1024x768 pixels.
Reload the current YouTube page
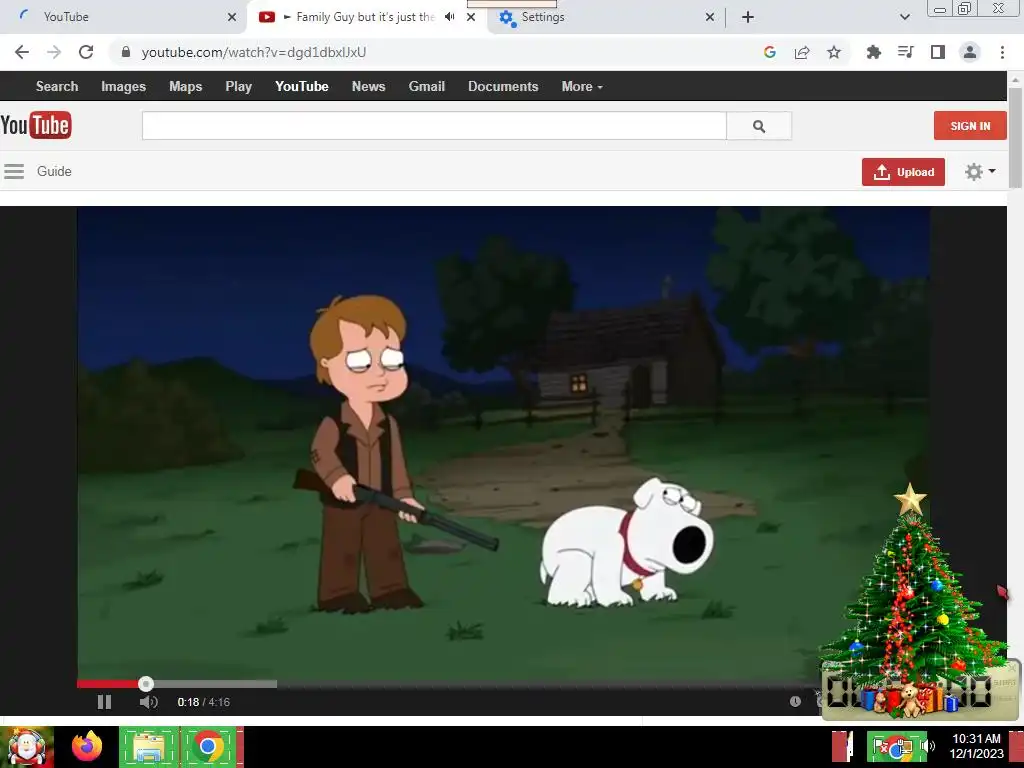point(86,52)
